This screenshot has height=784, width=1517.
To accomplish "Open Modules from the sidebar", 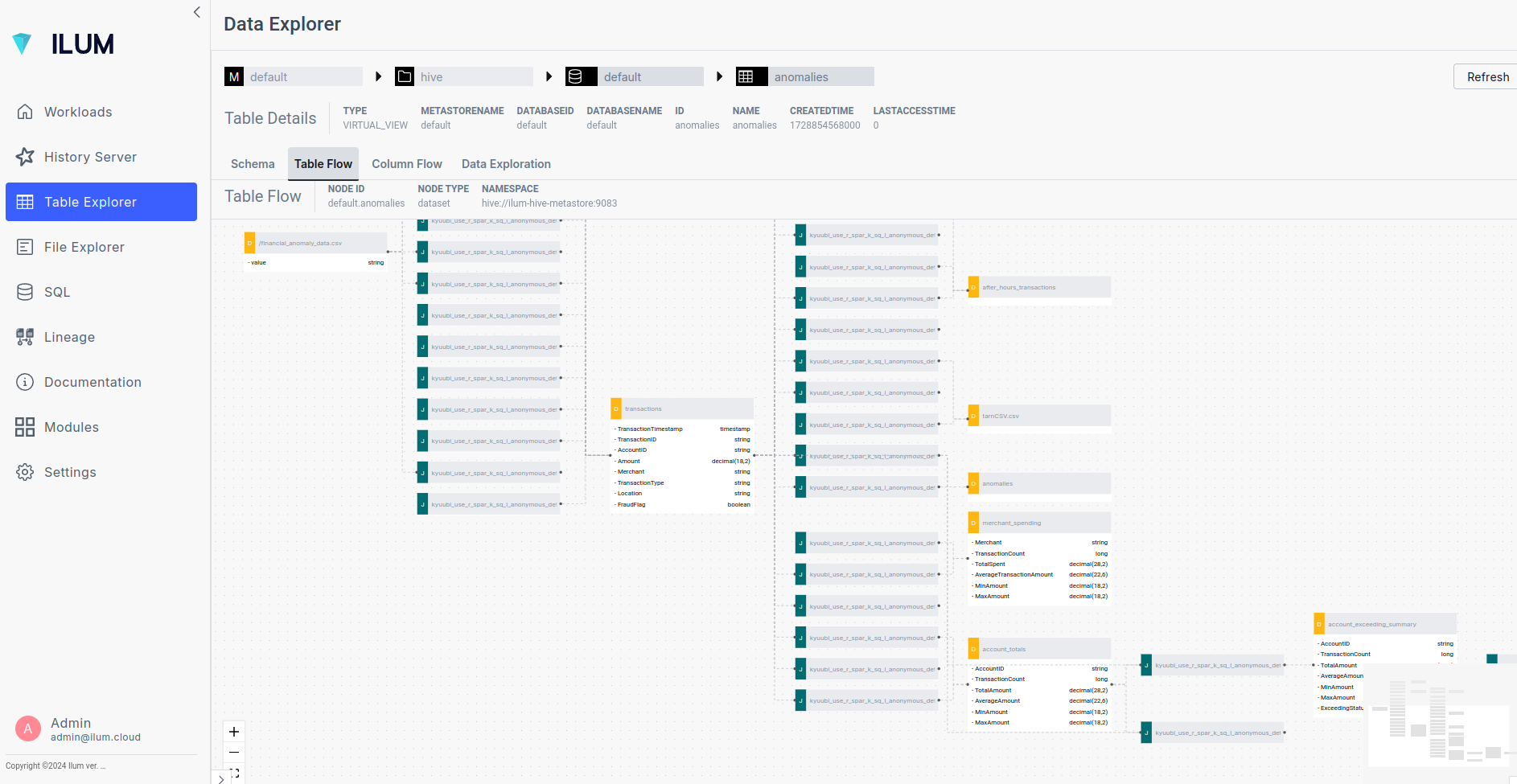I will coord(71,427).
